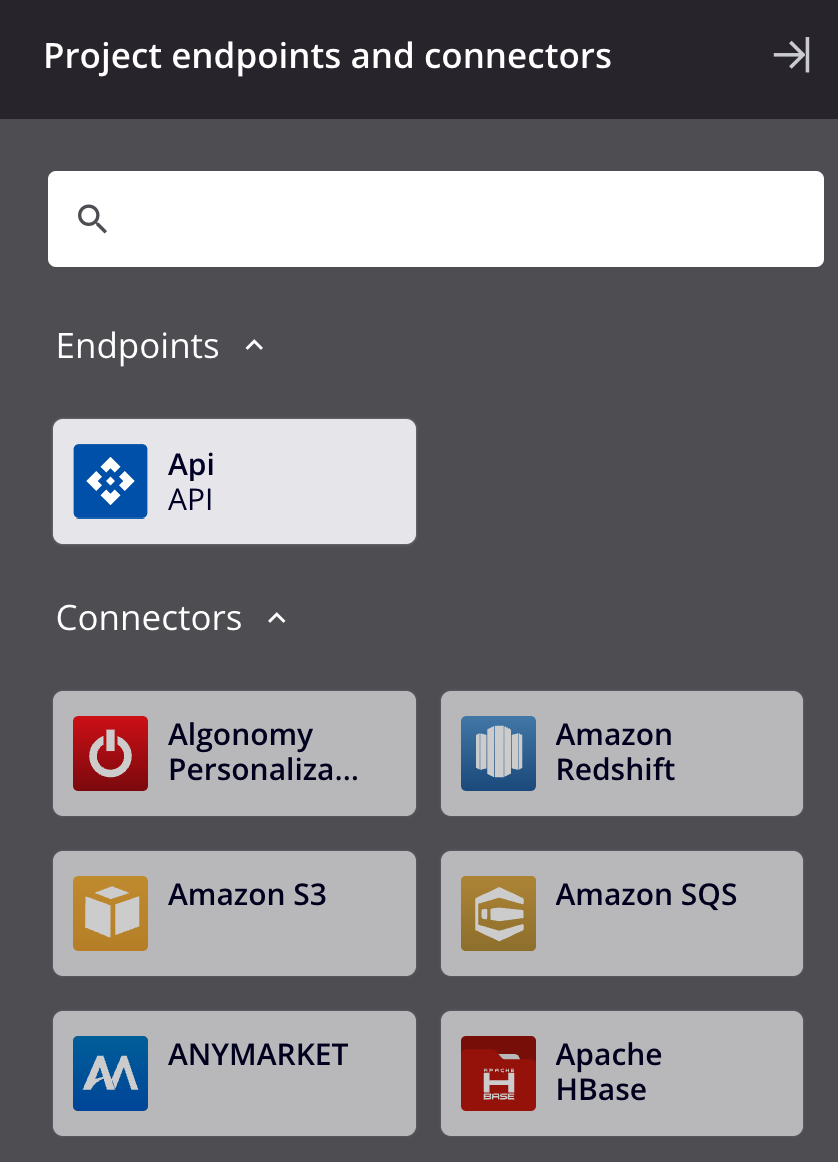Click the search input field
This screenshot has width=838, height=1162.
(x=435, y=218)
